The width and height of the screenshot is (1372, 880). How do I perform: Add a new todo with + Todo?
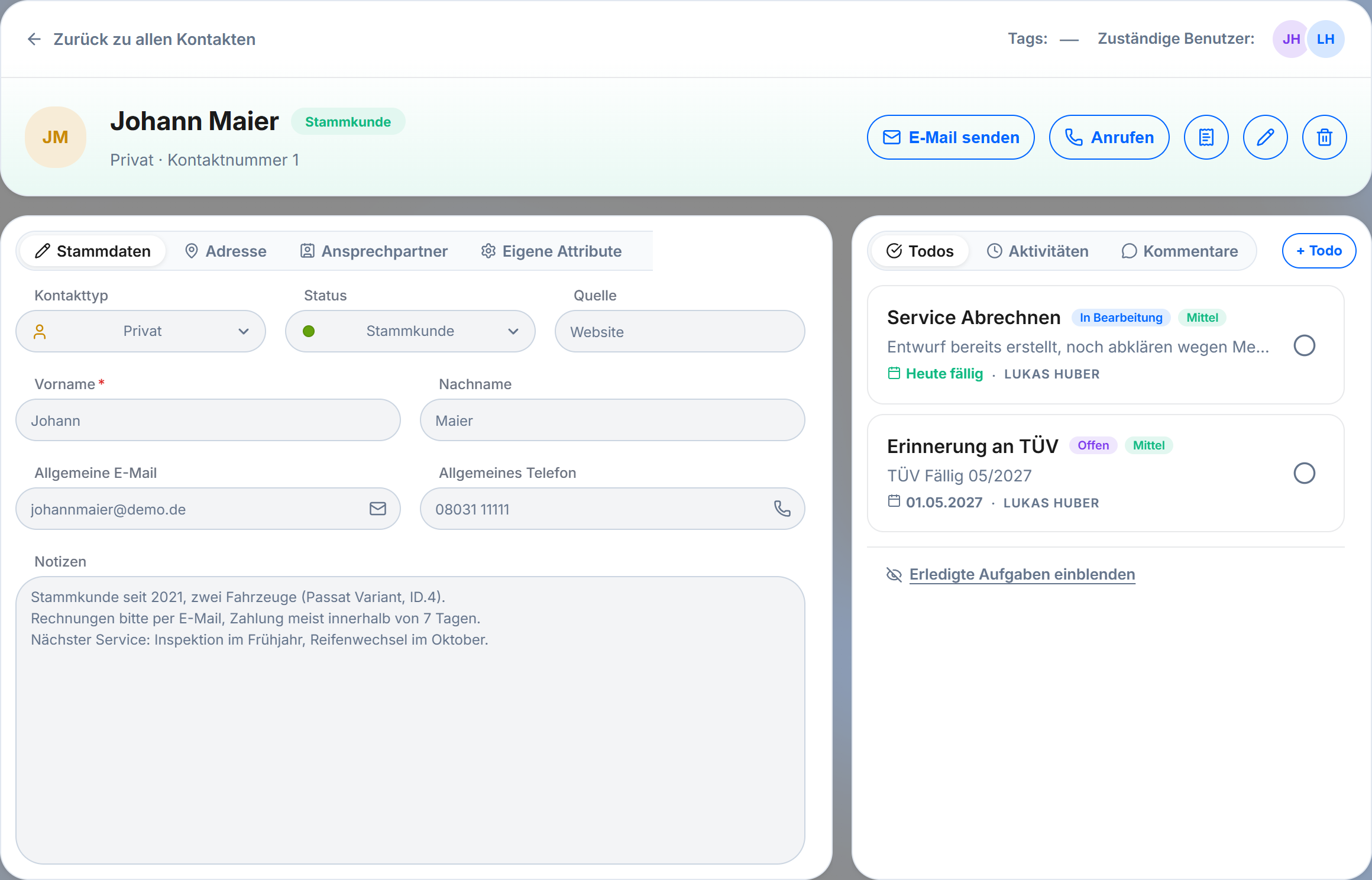pos(1319,251)
